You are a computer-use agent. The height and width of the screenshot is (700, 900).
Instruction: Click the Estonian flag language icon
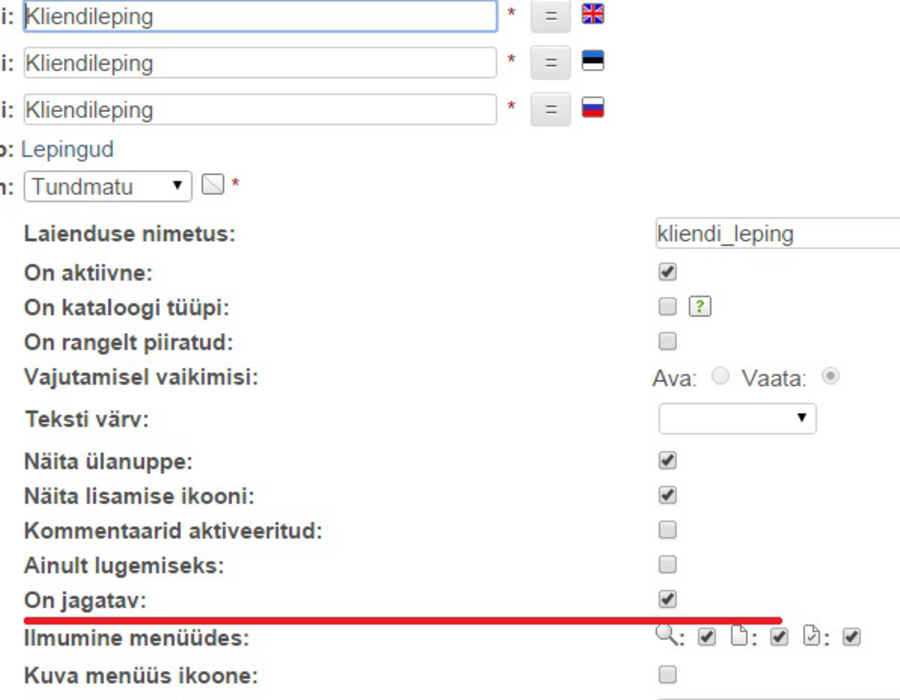(593, 60)
